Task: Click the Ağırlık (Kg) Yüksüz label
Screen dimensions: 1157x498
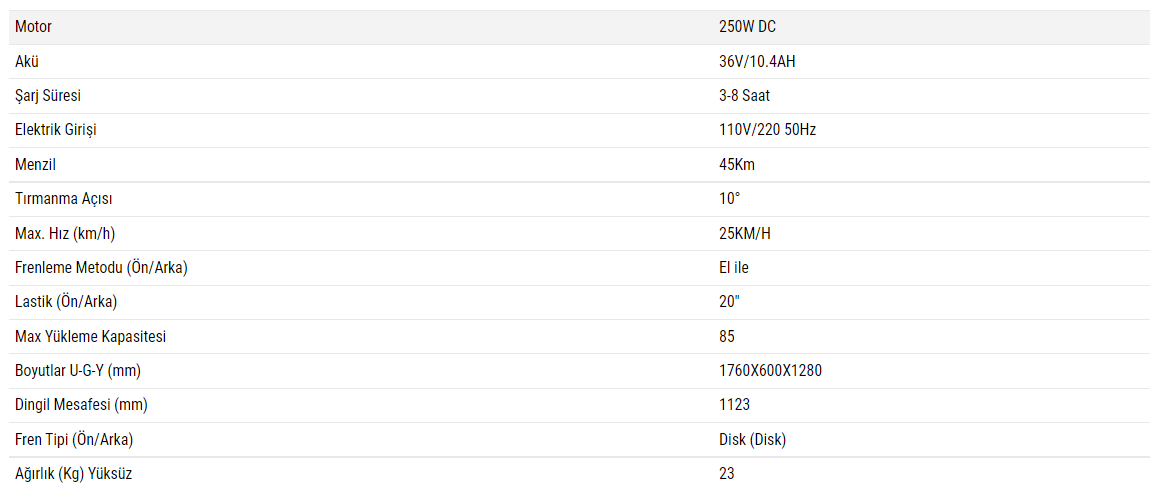Action: (74, 474)
